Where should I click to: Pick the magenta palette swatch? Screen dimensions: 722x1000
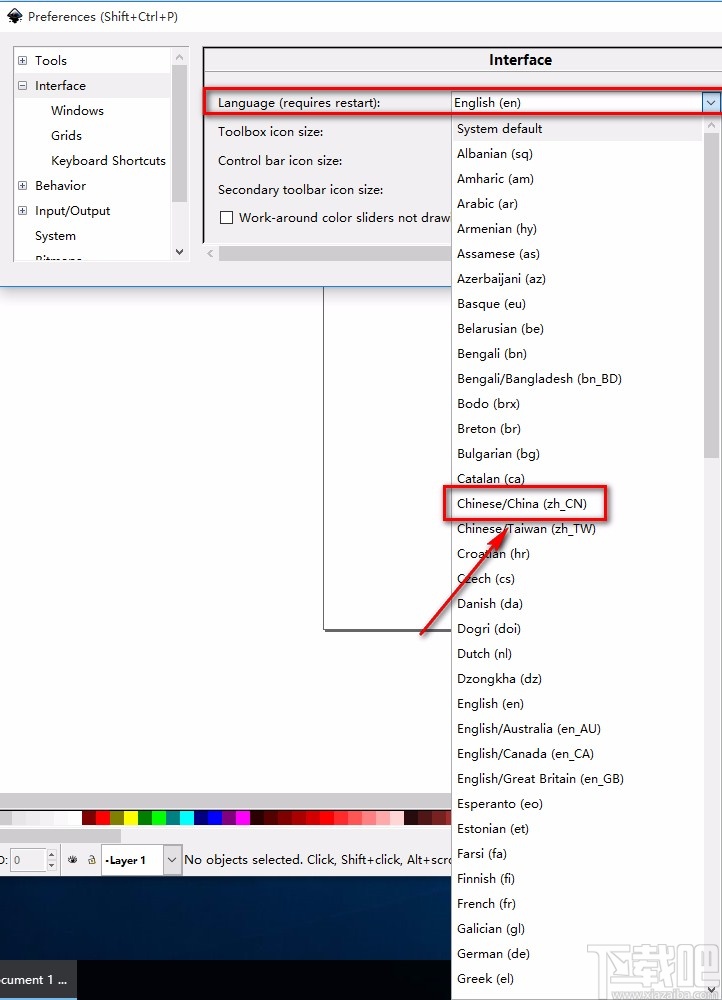coord(243,818)
